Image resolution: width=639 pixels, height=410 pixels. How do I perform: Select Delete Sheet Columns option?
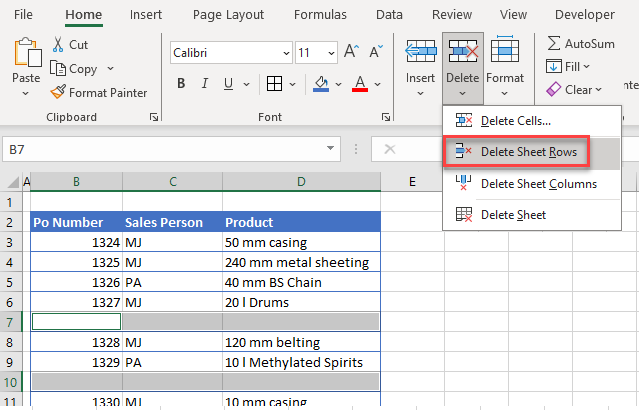click(x=538, y=183)
